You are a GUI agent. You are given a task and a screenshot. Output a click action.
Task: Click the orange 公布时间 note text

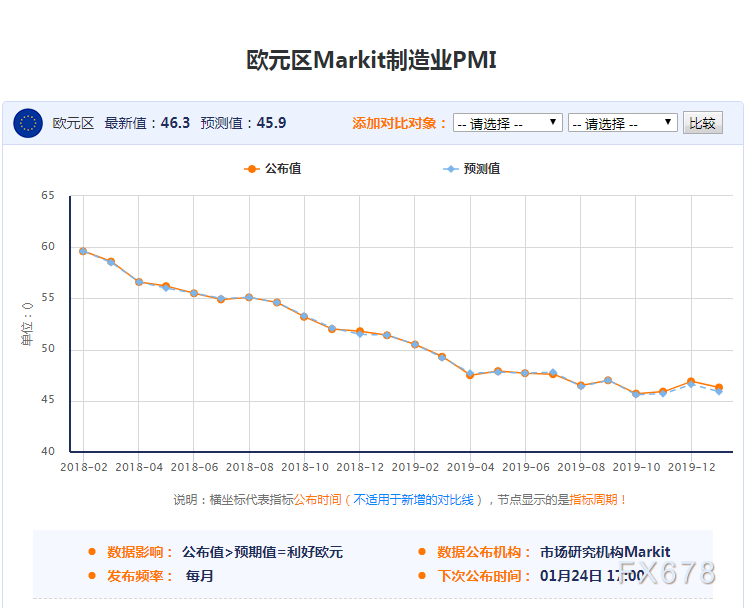click(x=317, y=500)
